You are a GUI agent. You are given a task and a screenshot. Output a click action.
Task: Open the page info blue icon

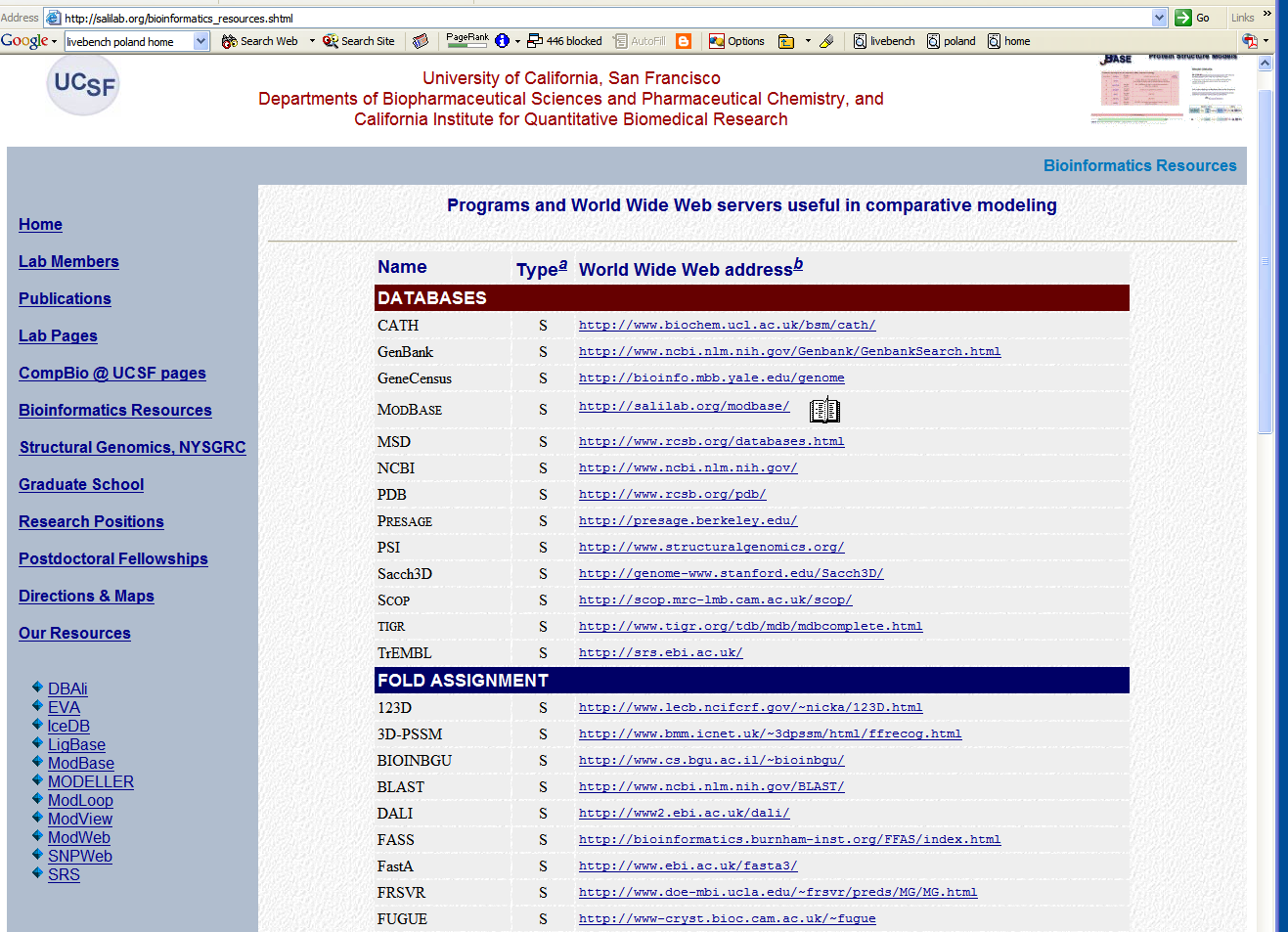(502, 41)
